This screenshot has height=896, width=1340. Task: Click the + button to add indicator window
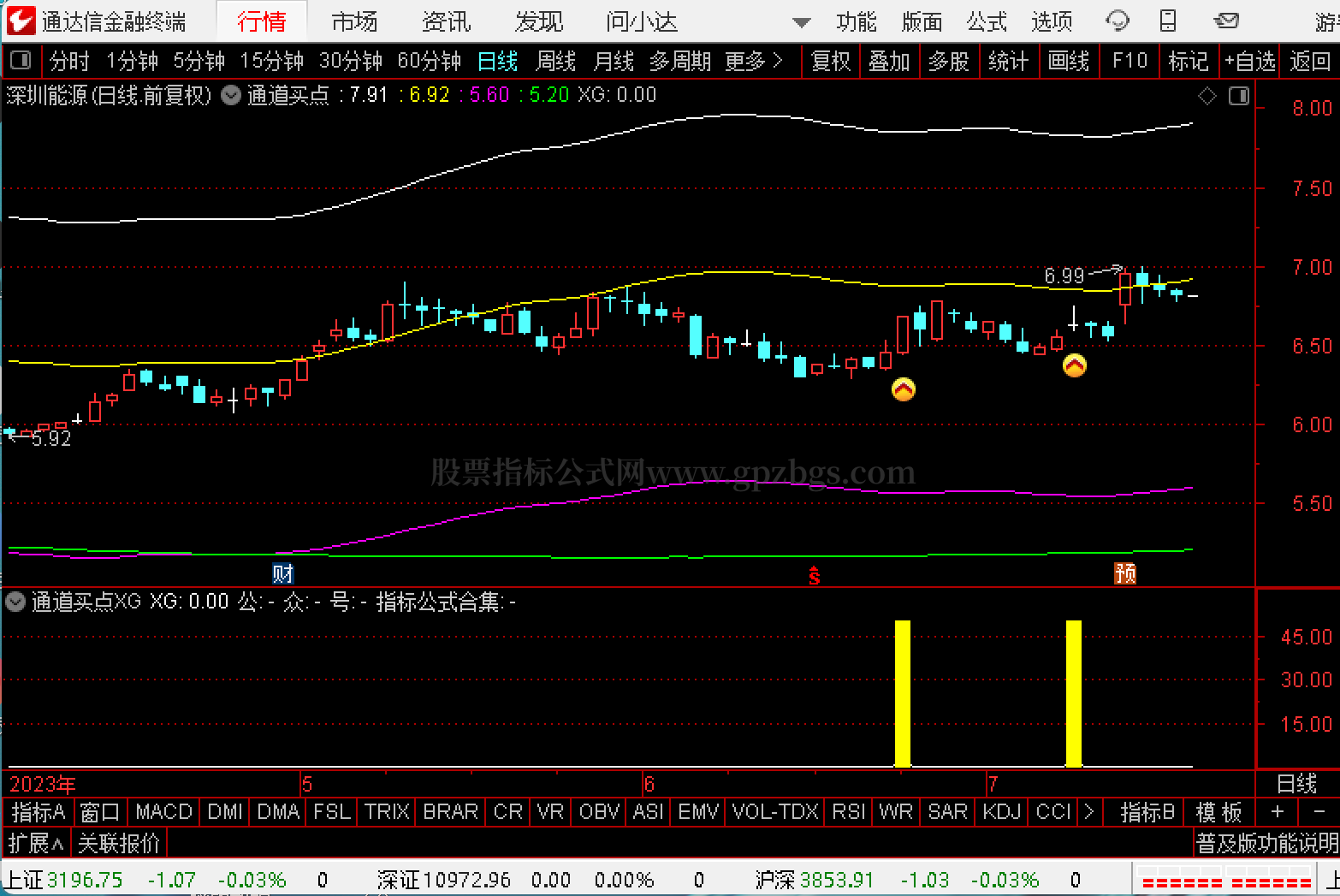(x=1278, y=811)
